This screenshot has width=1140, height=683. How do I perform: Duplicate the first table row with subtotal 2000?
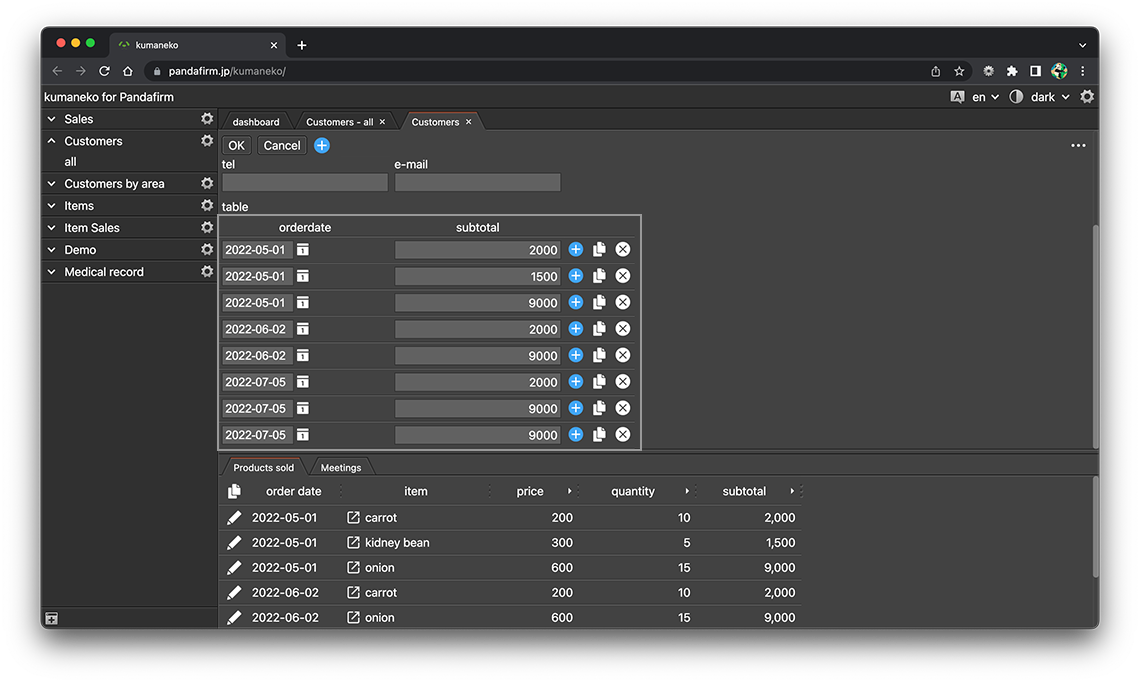599,250
